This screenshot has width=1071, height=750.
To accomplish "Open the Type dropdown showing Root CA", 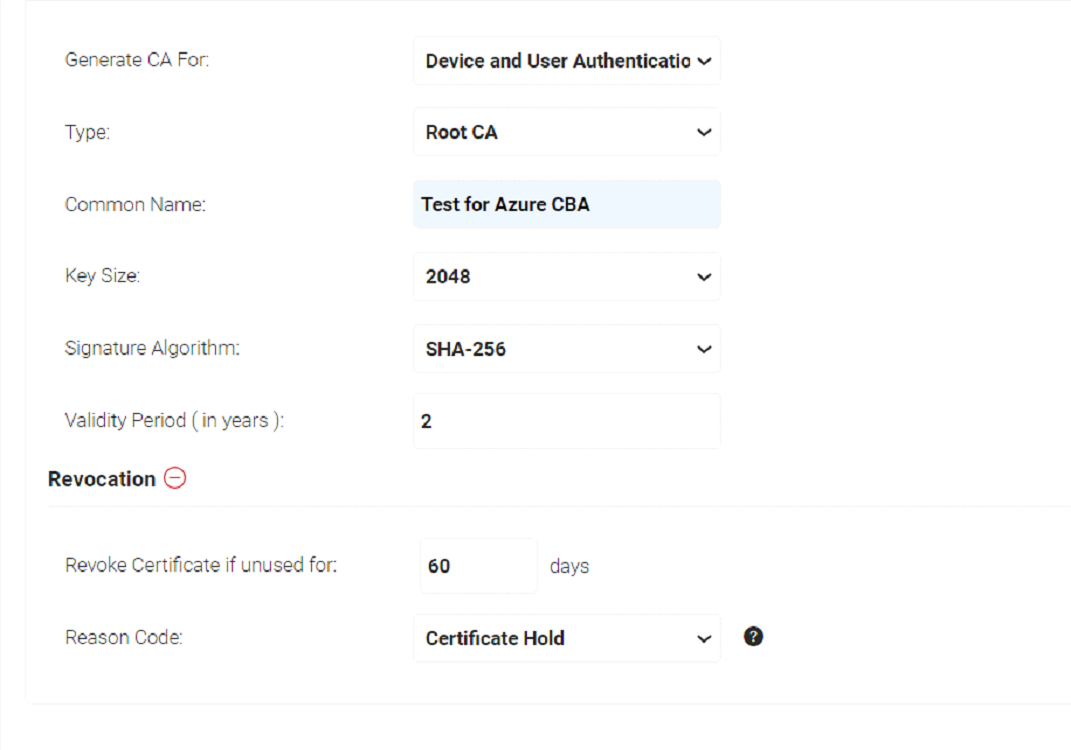I will point(566,131).
